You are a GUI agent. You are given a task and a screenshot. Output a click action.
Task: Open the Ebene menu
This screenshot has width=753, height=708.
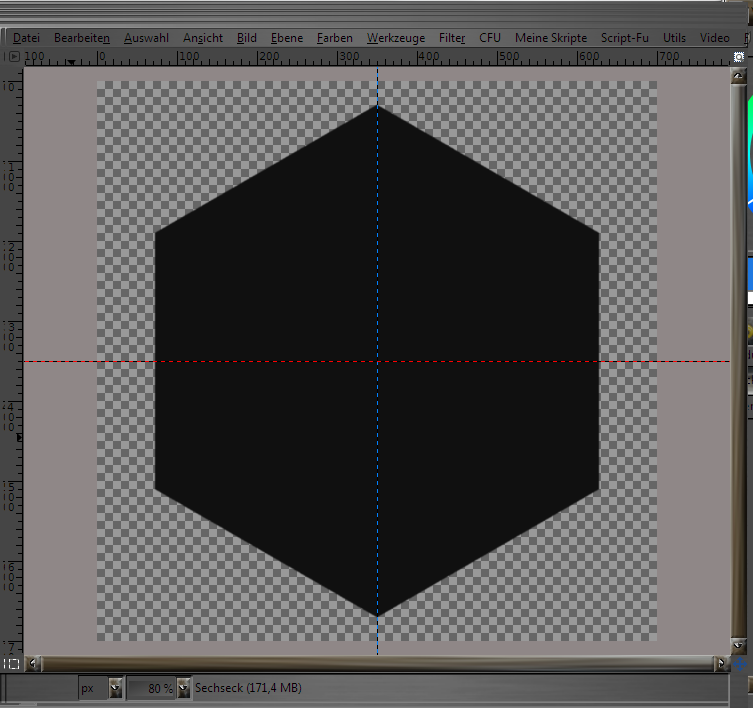click(x=286, y=38)
